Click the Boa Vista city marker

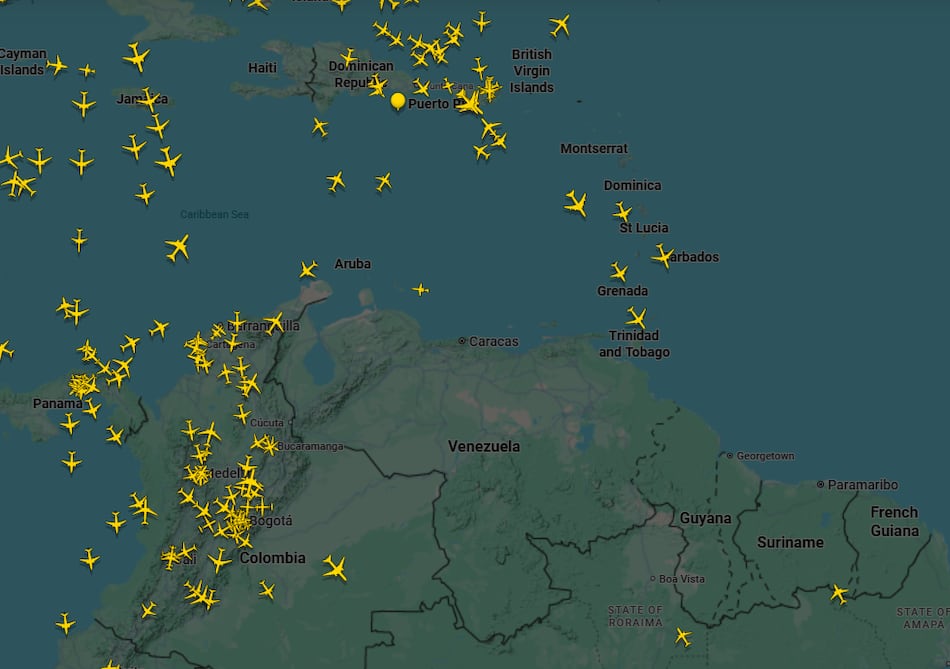tap(652, 579)
